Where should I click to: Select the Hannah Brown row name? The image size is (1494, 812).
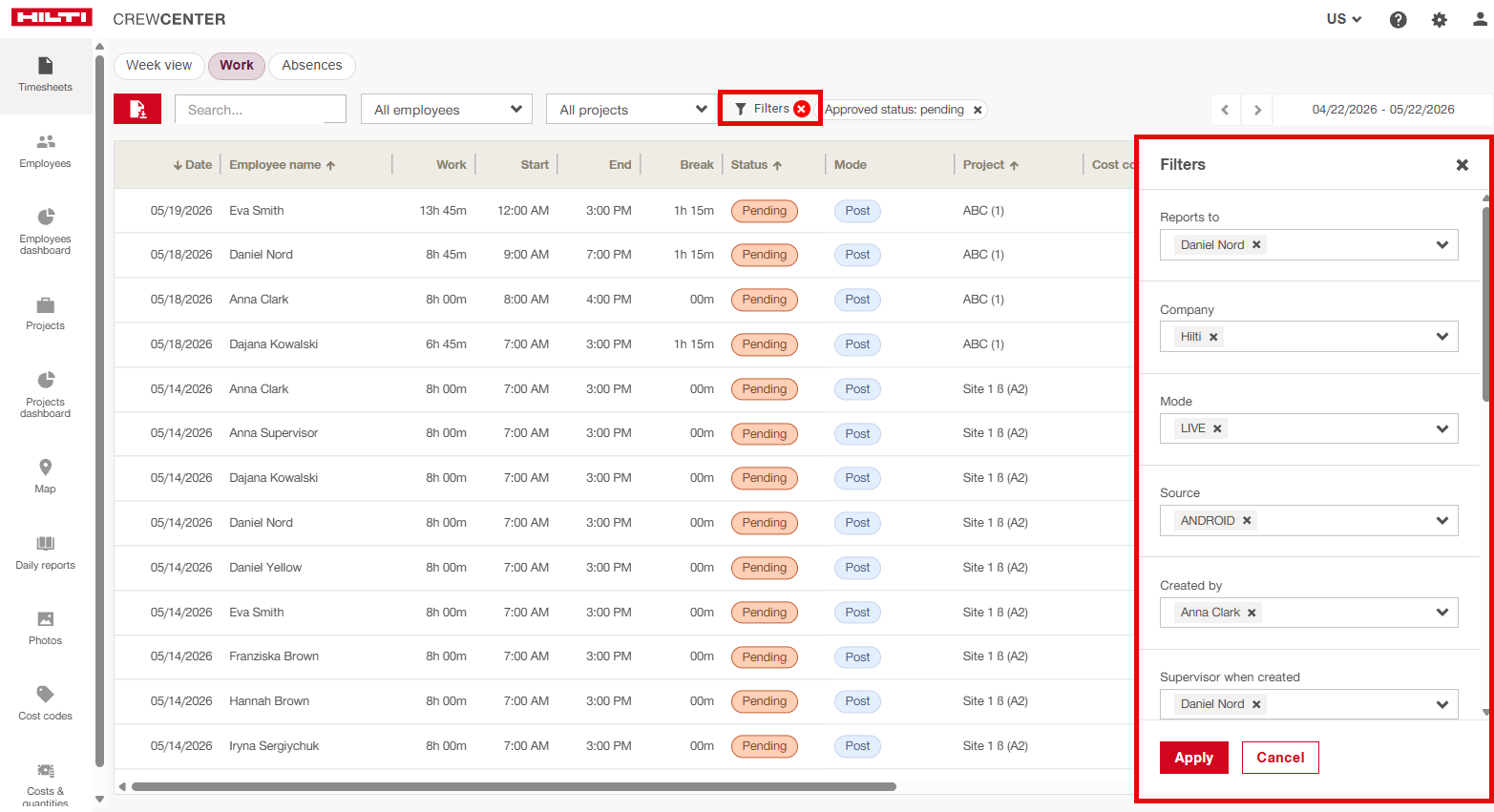(x=269, y=701)
